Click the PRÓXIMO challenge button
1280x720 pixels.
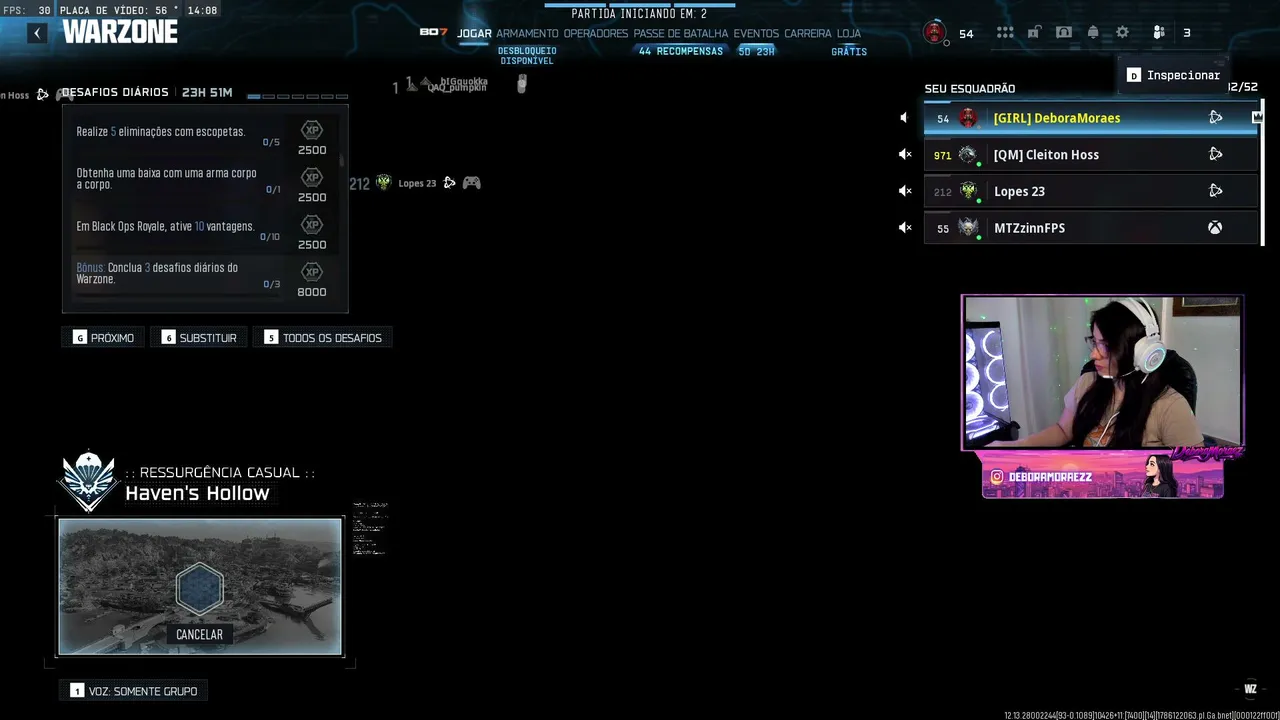104,338
